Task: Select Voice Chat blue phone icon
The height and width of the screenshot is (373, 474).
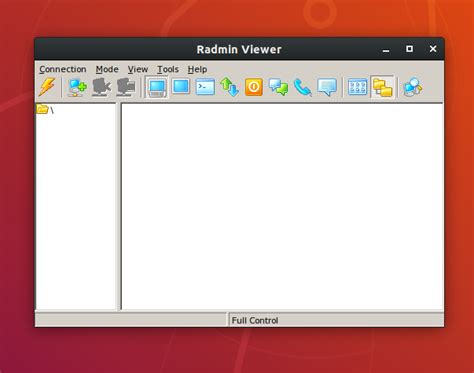Action: (303, 87)
